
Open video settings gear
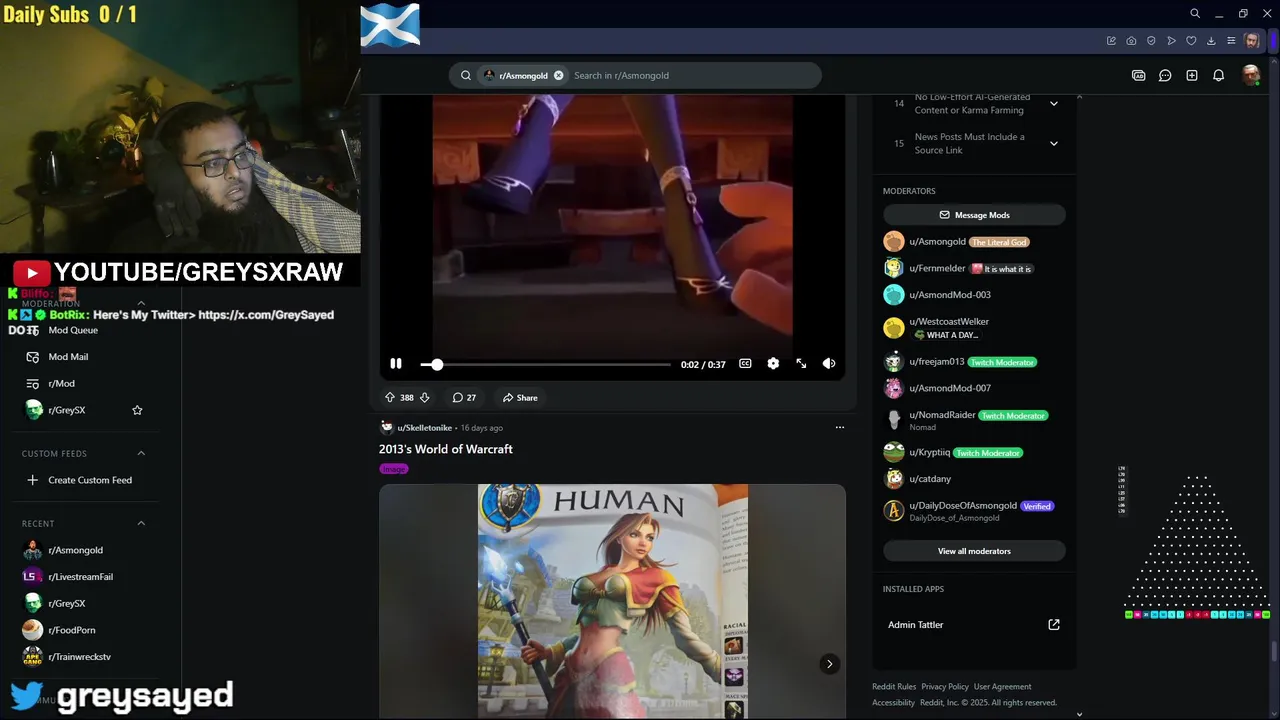773,364
